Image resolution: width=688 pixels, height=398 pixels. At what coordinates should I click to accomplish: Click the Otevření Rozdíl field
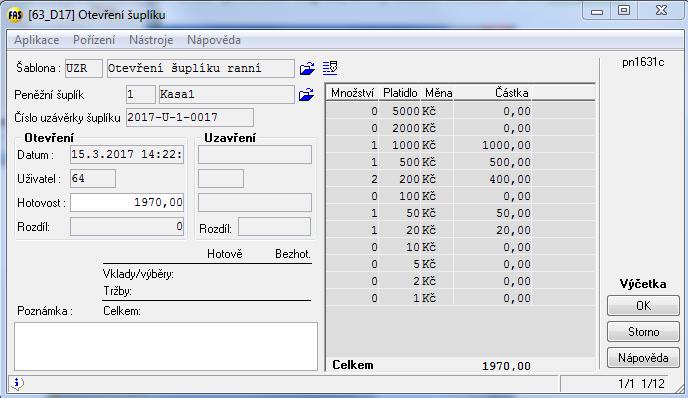(x=127, y=226)
